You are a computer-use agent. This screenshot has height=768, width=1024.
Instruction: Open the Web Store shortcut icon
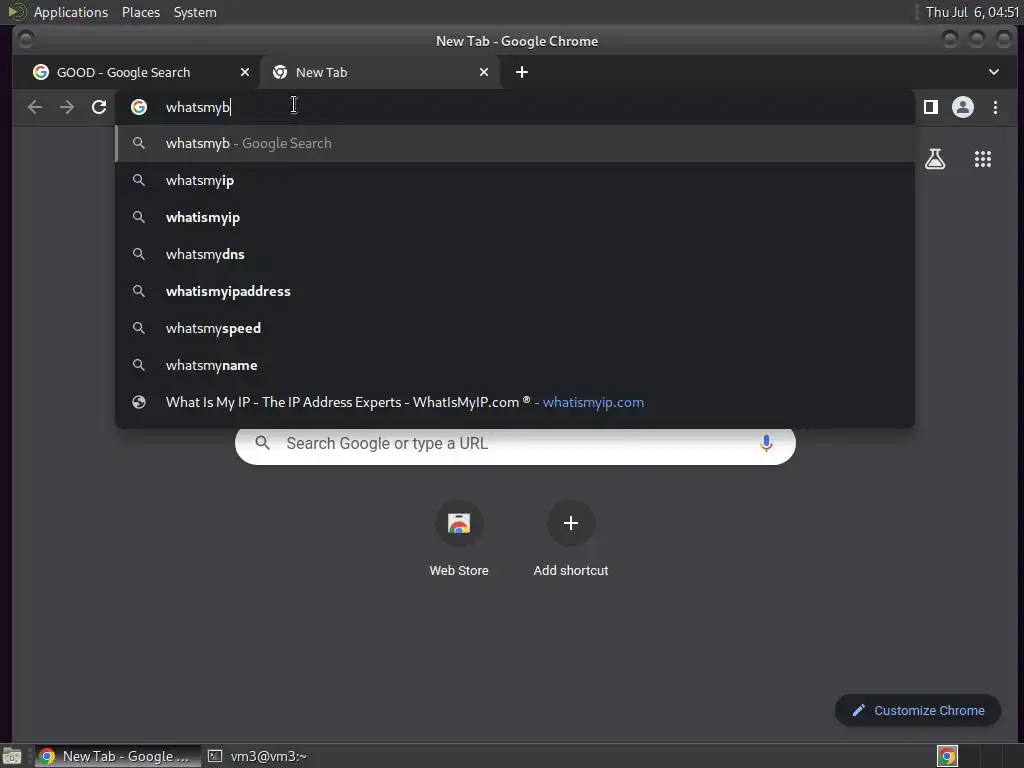point(458,523)
